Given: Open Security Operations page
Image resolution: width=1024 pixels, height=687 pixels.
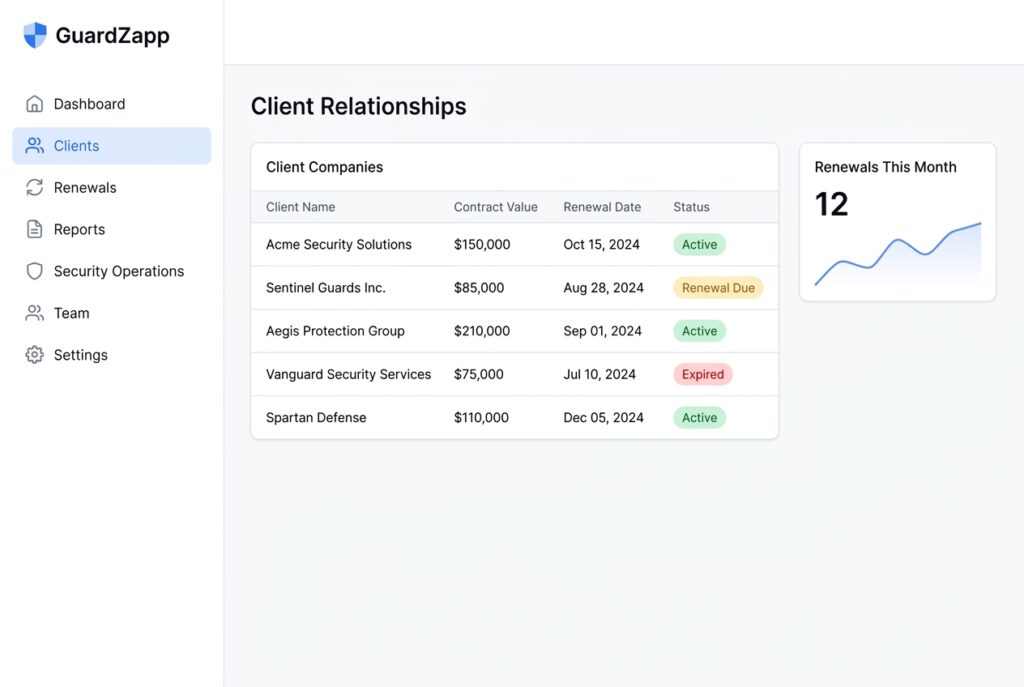Looking at the screenshot, I should point(112,271).
